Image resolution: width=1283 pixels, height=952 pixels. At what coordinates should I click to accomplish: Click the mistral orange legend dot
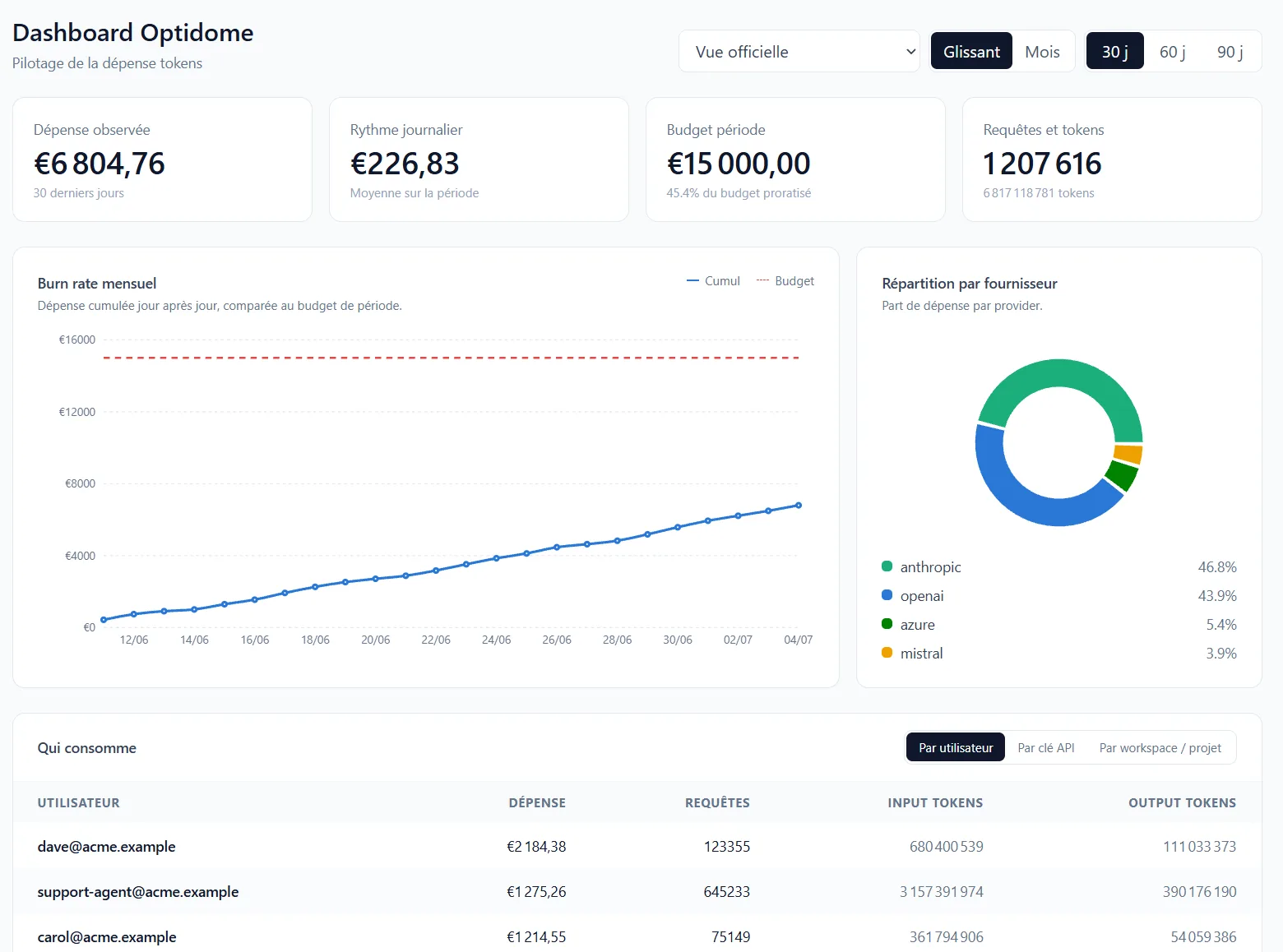(x=887, y=653)
